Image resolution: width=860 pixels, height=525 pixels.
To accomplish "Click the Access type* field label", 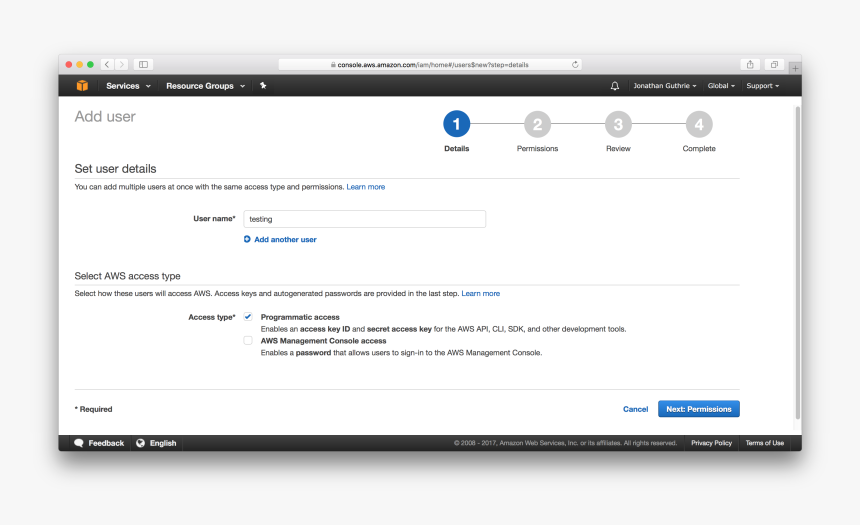I will [212, 317].
